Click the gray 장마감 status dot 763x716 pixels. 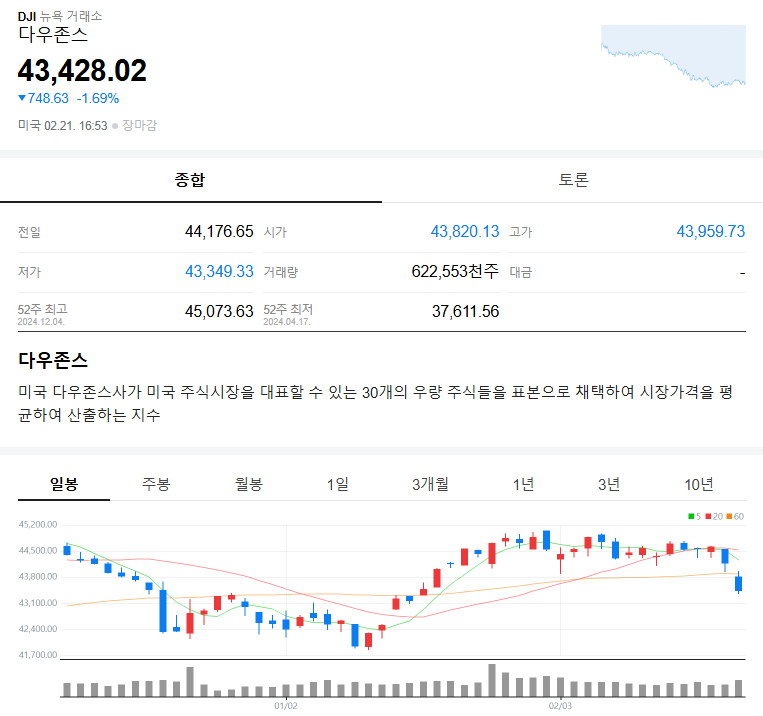click(x=115, y=126)
